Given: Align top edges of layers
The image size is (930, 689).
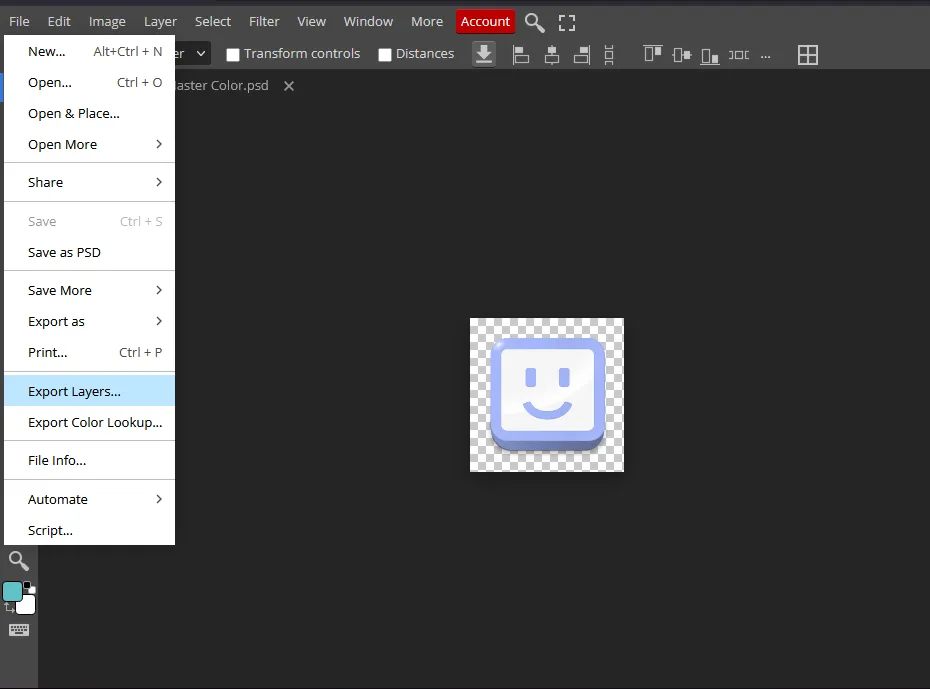Looking at the screenshot, I should (652, 55).
